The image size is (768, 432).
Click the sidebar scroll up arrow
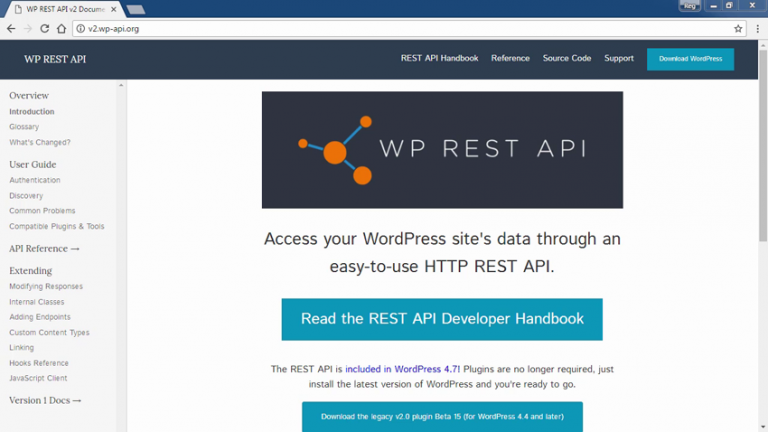point(121,86)
